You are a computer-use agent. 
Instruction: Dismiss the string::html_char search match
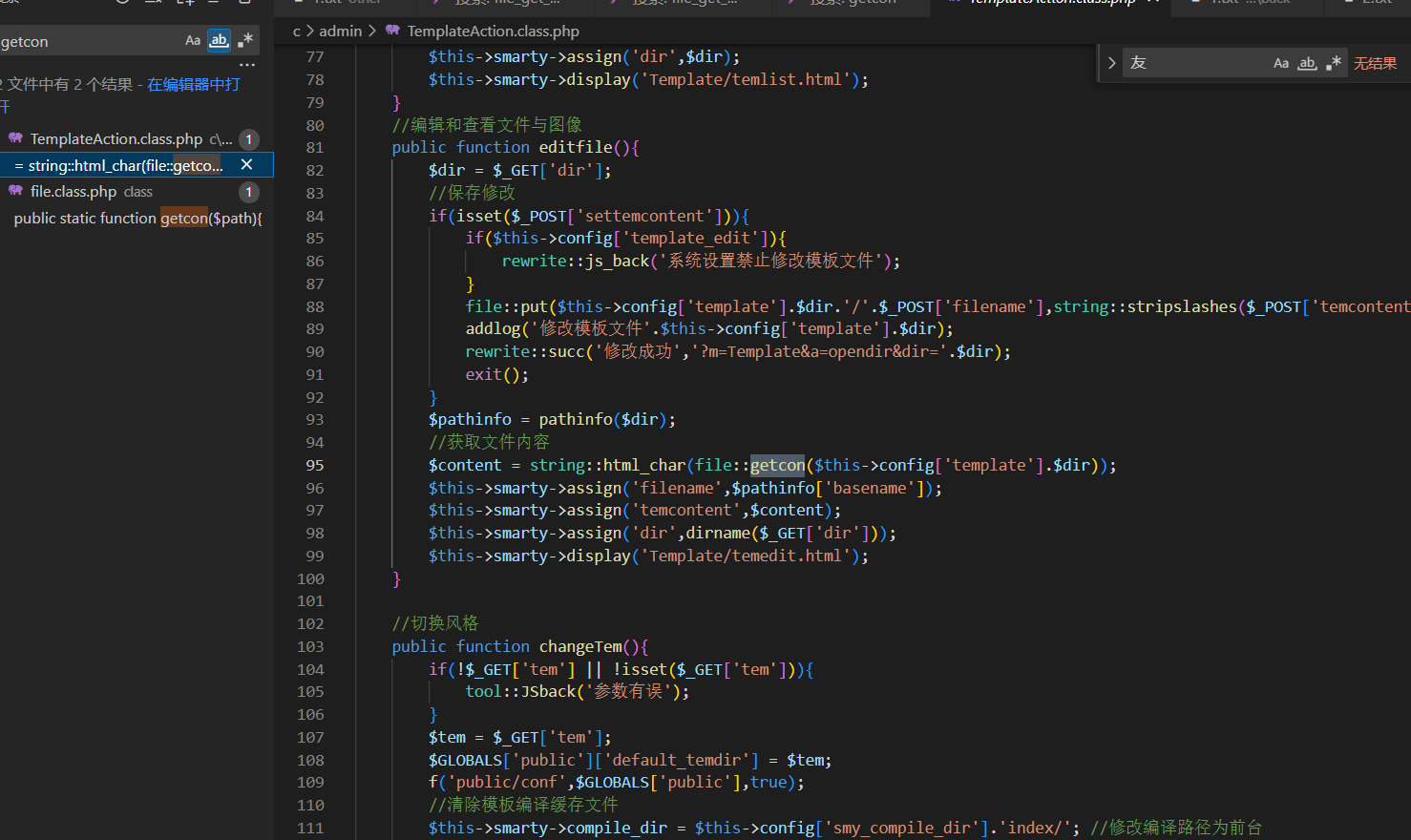pos(246,165)
